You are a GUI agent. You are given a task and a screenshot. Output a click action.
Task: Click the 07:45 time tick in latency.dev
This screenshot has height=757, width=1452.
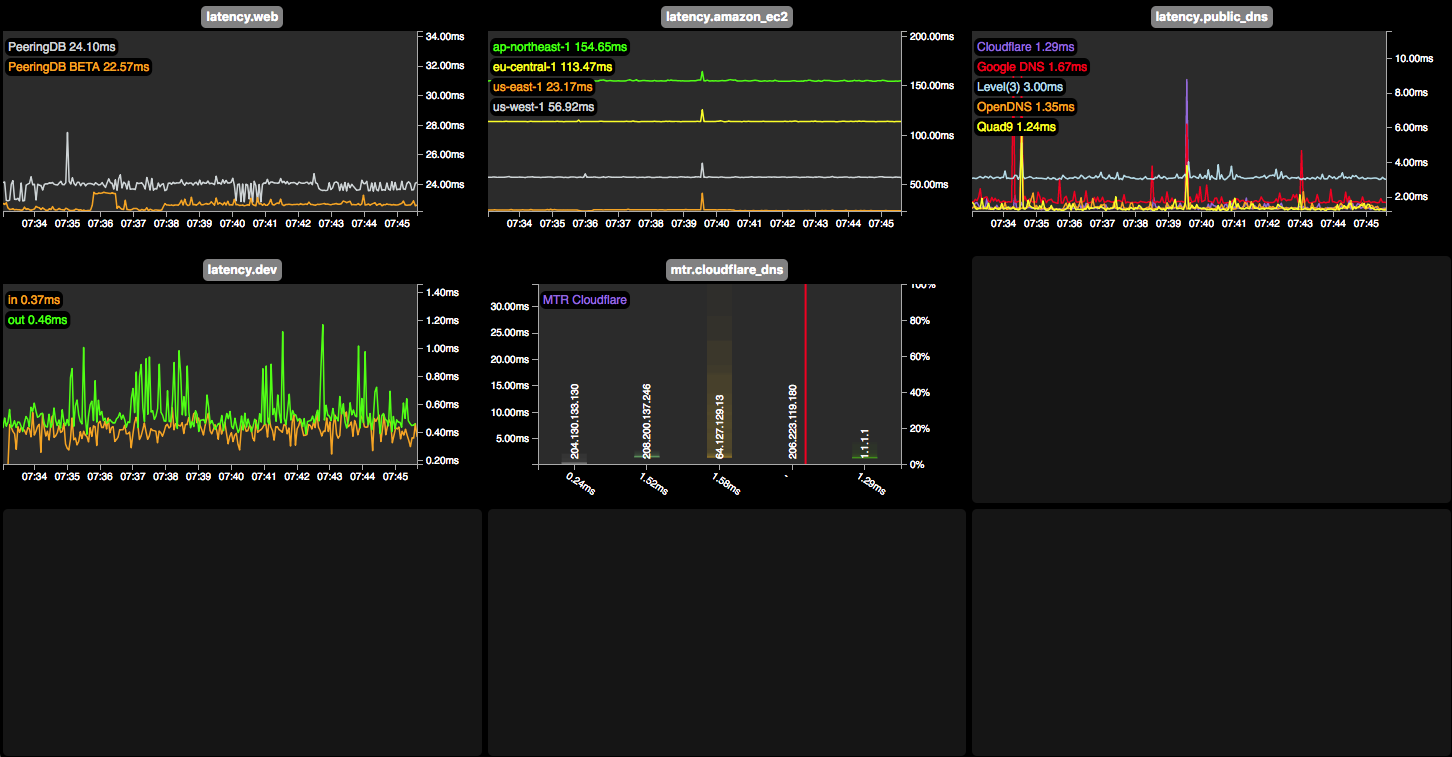pyautogui.click(x=395, y=477)
